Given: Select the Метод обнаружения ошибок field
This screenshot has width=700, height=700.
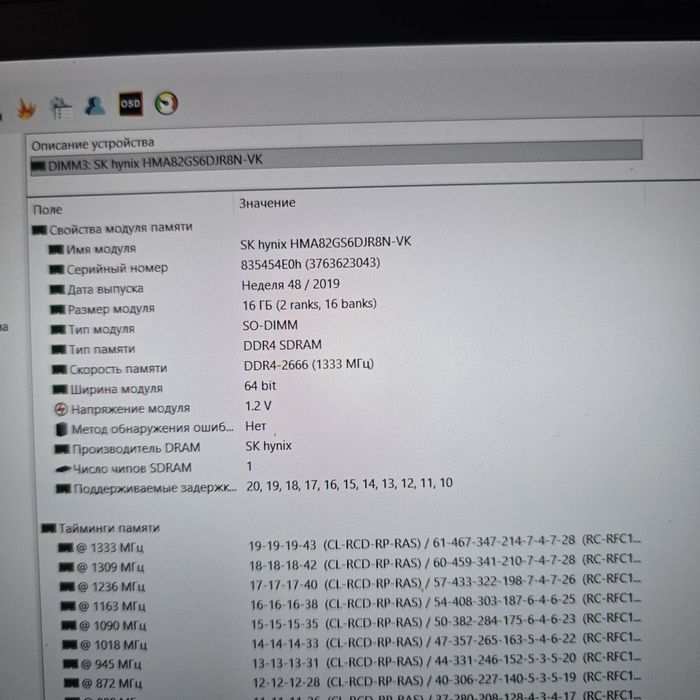Looking at the screenshot, I should click(144, 429).
